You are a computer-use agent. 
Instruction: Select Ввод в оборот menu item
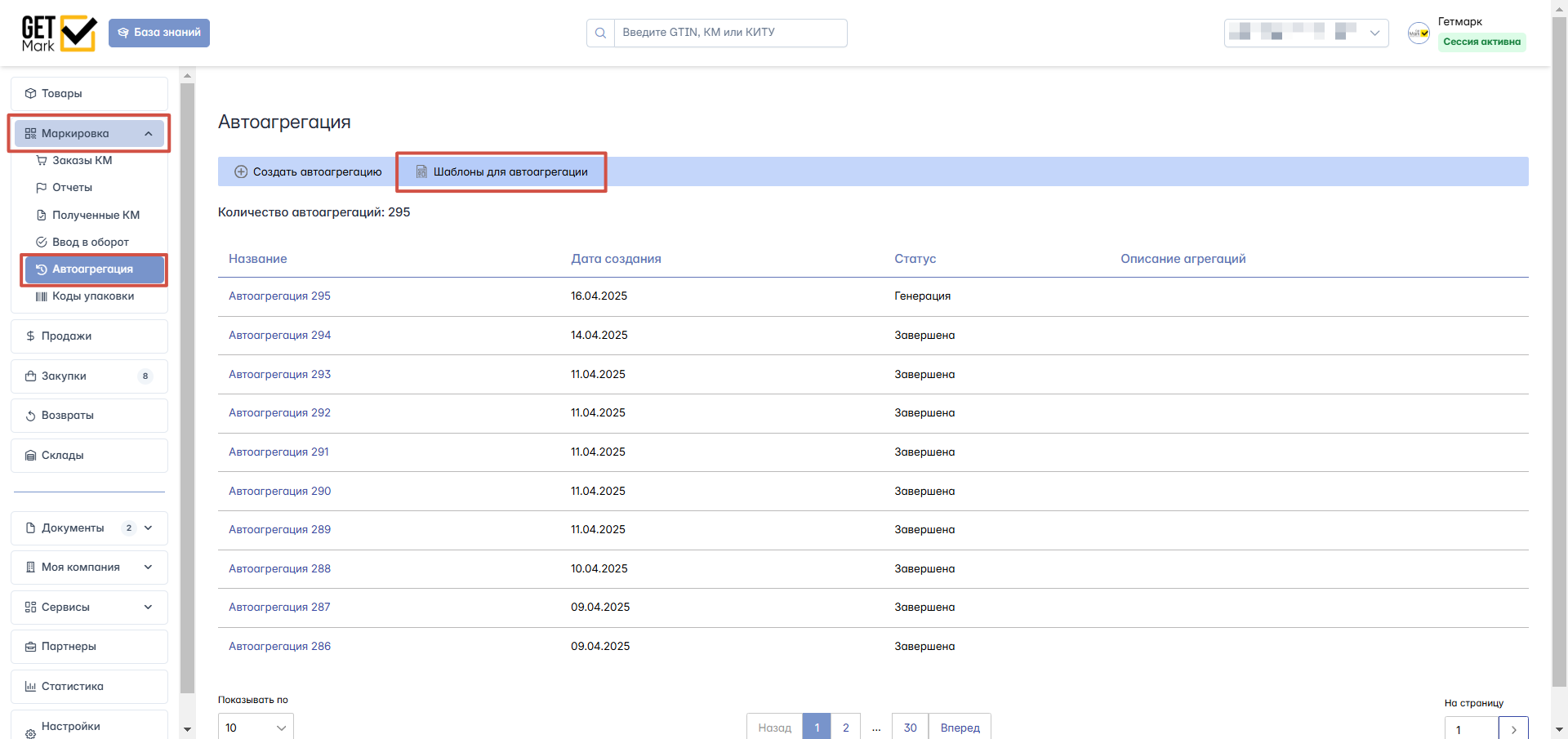click(x=90, y=243)
